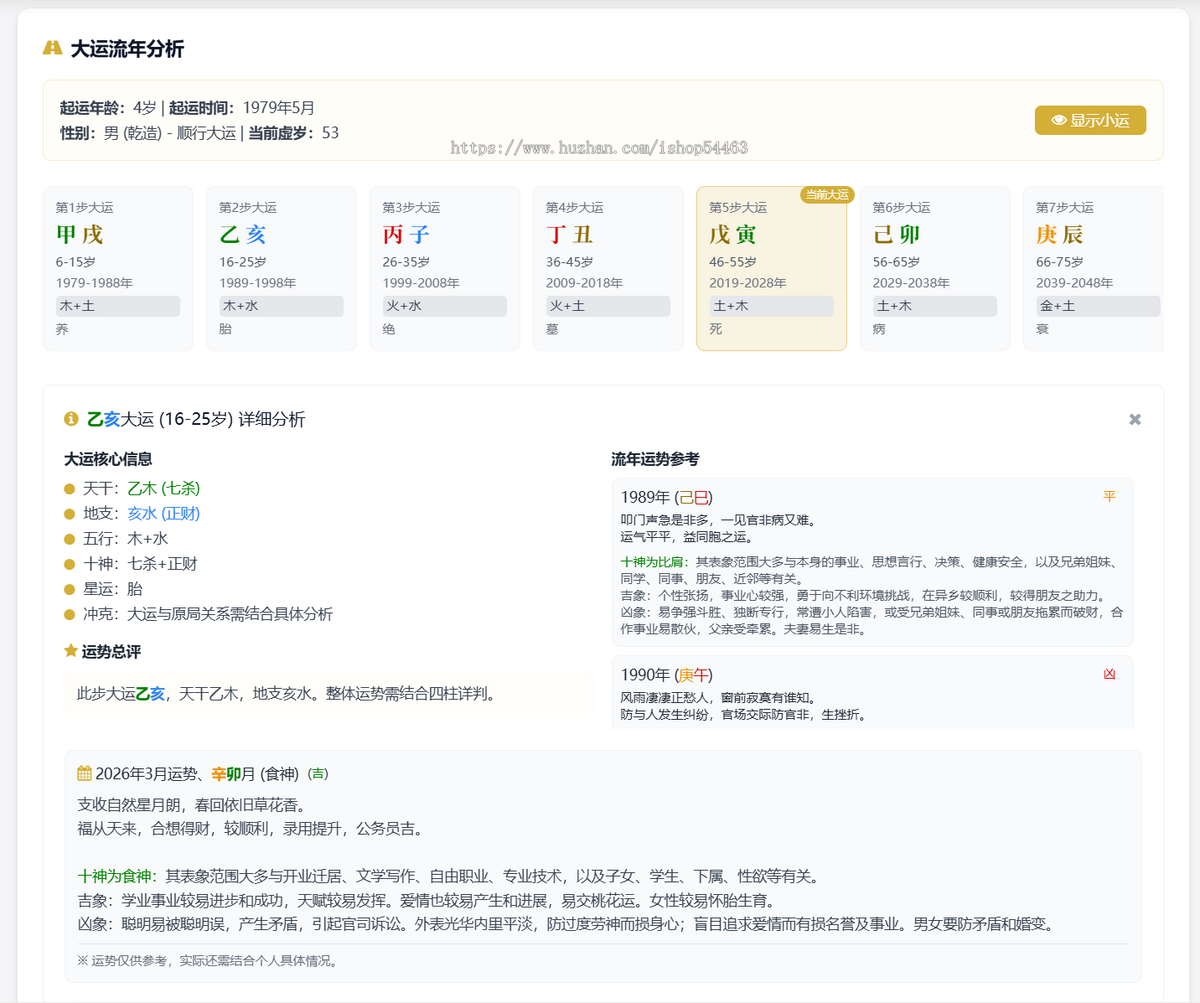1200x1003 pixels.
Task: Click the 十神为比肩 label in 1989 entry
Action: tap(655, 562)
